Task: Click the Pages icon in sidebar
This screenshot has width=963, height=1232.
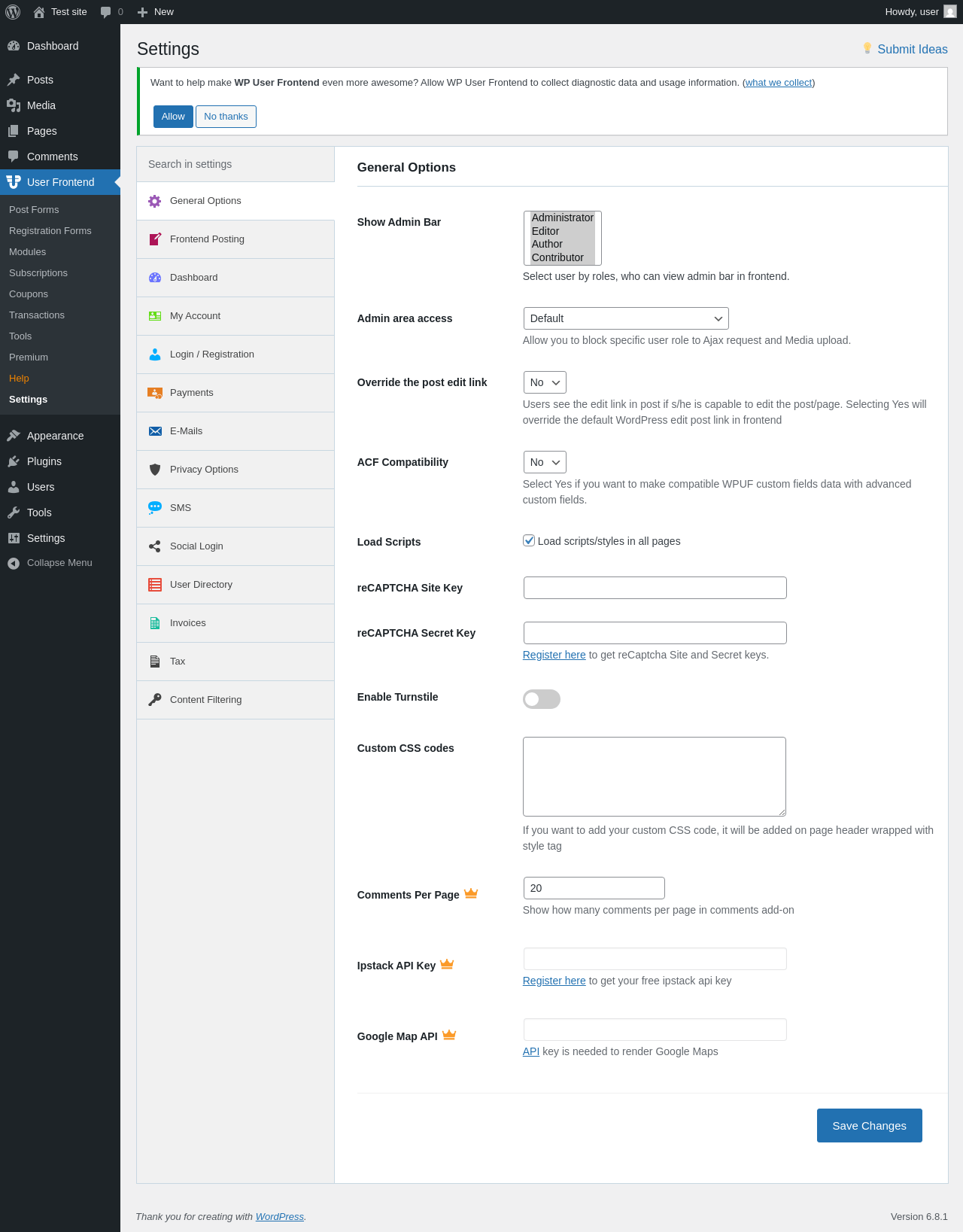Action: pos(14,131)
